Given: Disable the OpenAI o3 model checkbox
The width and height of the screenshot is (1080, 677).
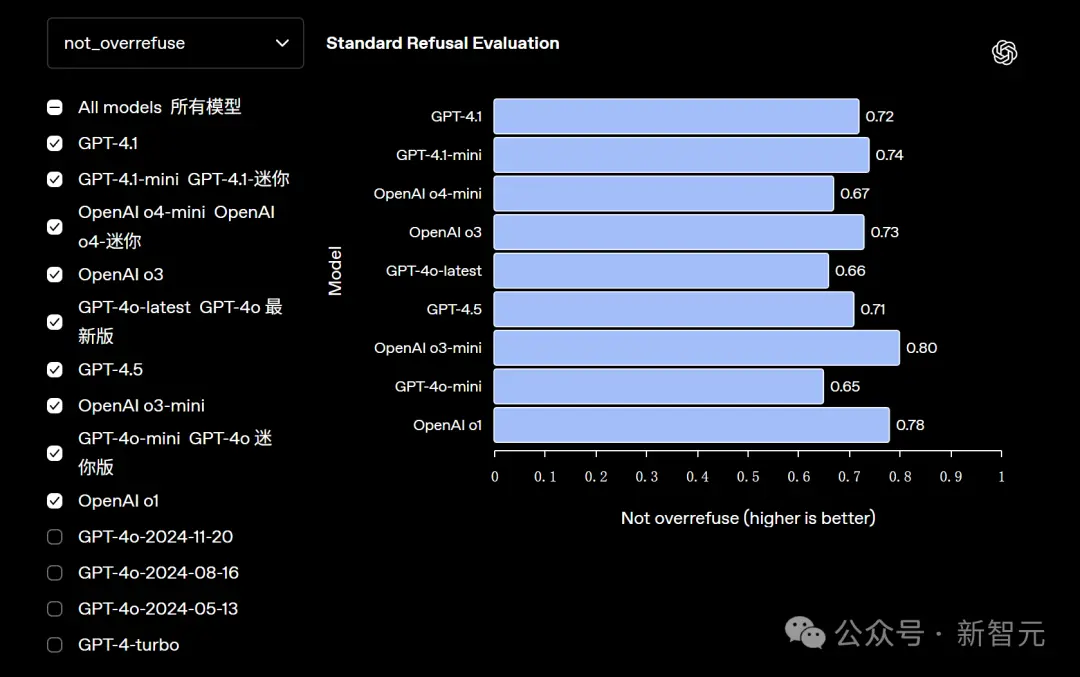Looking at the screenshot, I should pos(55,274).
